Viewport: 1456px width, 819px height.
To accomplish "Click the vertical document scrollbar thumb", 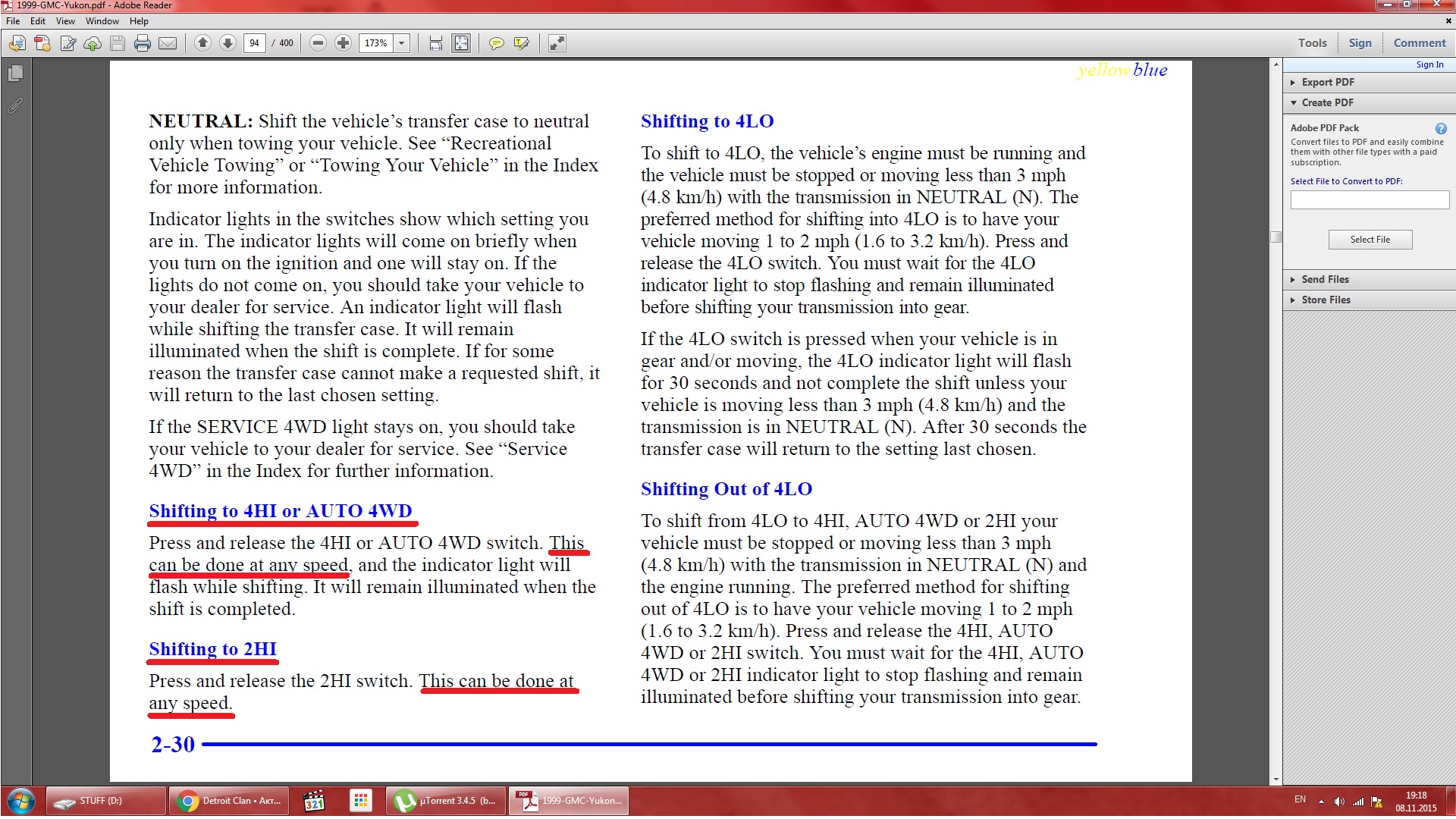I will 1276,237.
